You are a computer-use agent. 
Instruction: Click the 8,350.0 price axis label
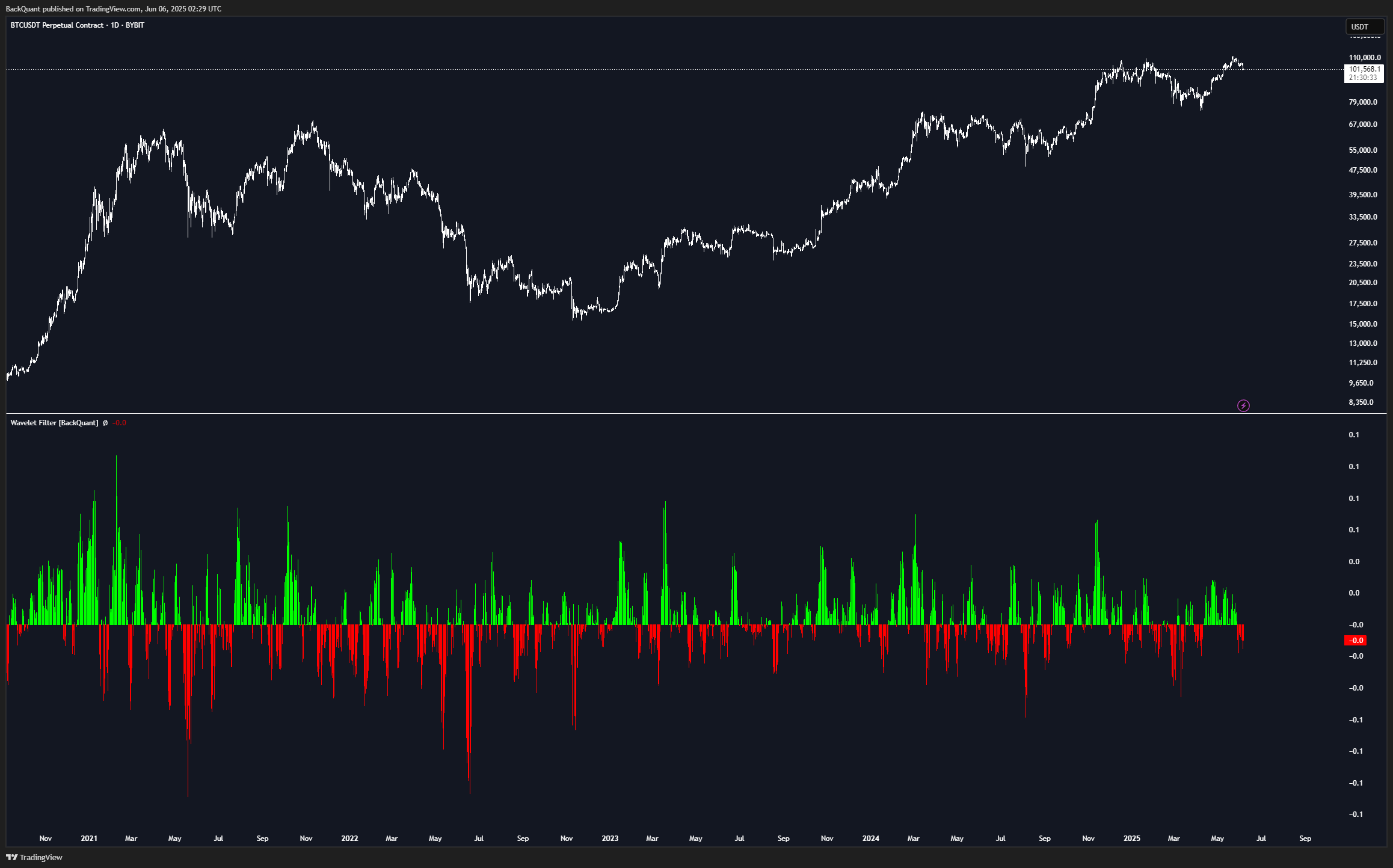tap(1361, 402)
